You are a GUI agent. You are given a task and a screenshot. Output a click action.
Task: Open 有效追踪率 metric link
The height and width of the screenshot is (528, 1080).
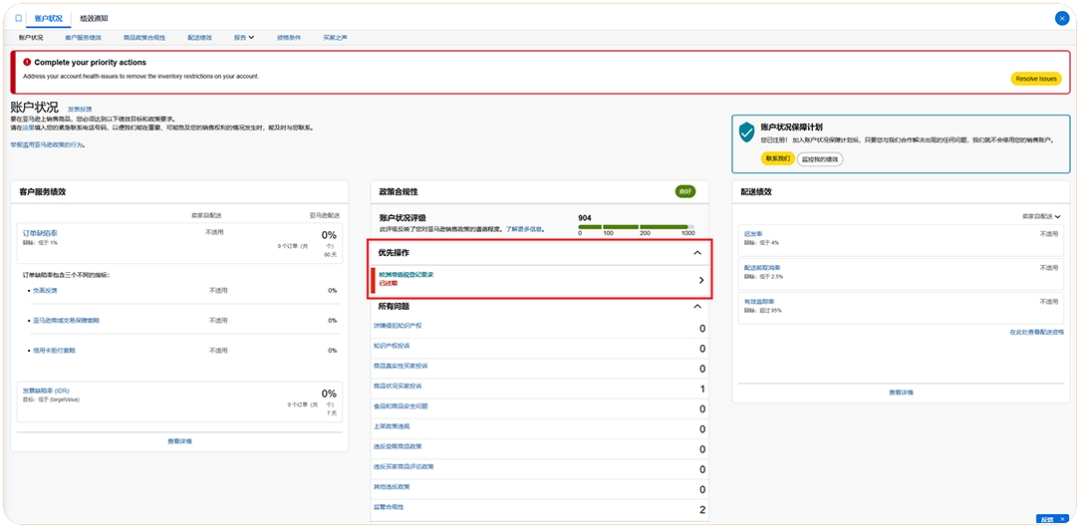point(759,302)
